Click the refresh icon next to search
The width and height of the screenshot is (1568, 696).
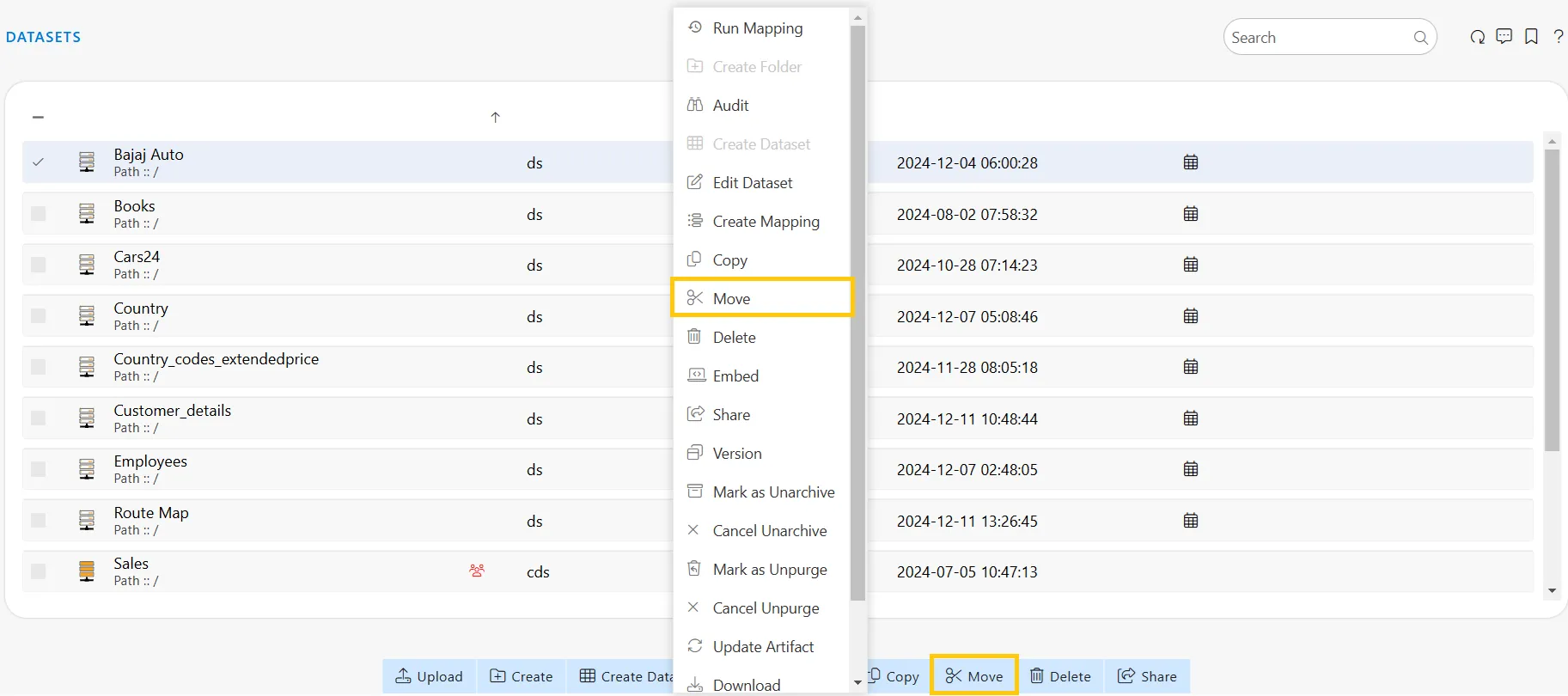[1477, 37]
